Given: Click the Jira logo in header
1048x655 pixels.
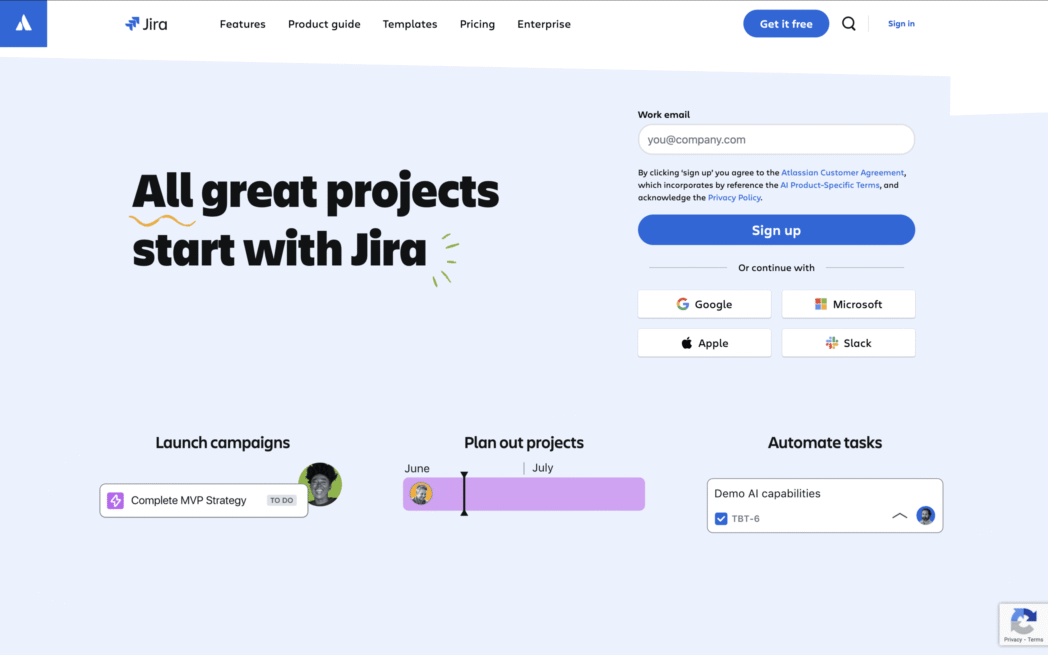Looking at the screenshot, I should tap(146, 24).
